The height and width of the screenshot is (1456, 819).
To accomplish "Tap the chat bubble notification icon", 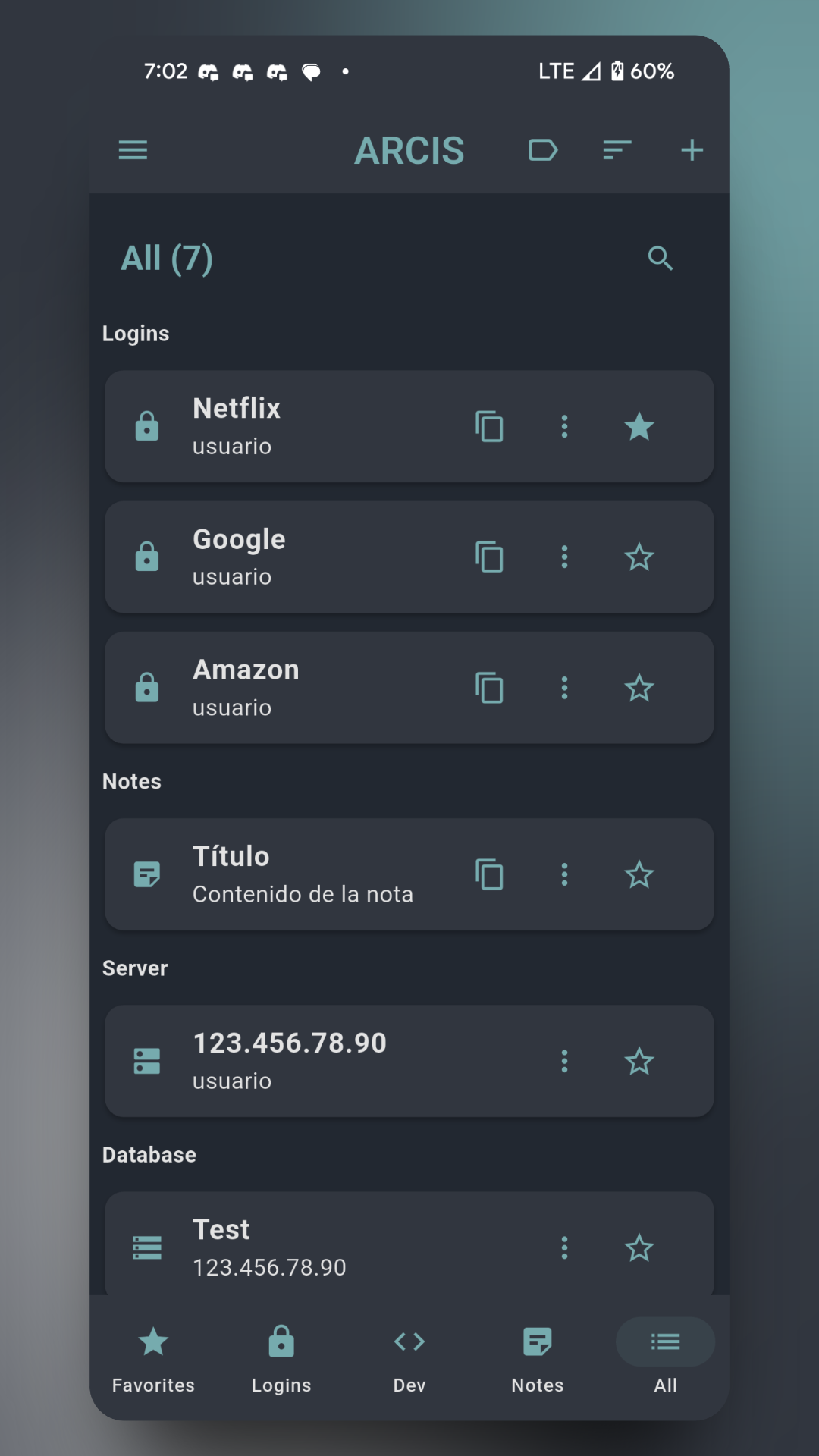I will [x=311, y=72].
